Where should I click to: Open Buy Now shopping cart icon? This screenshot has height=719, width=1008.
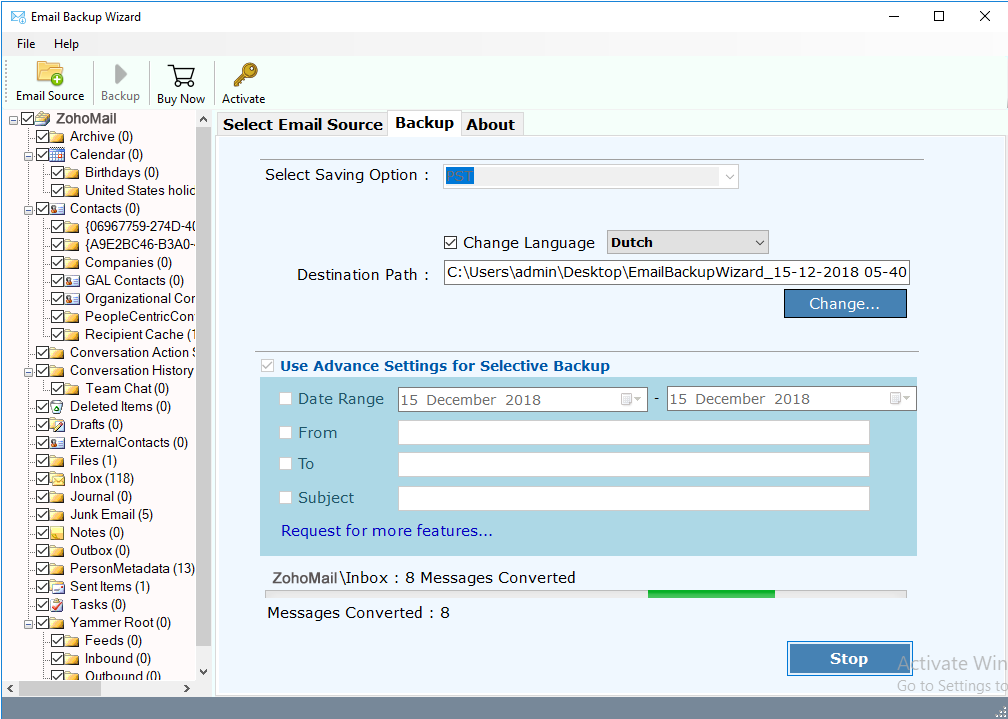pos(181,76)
